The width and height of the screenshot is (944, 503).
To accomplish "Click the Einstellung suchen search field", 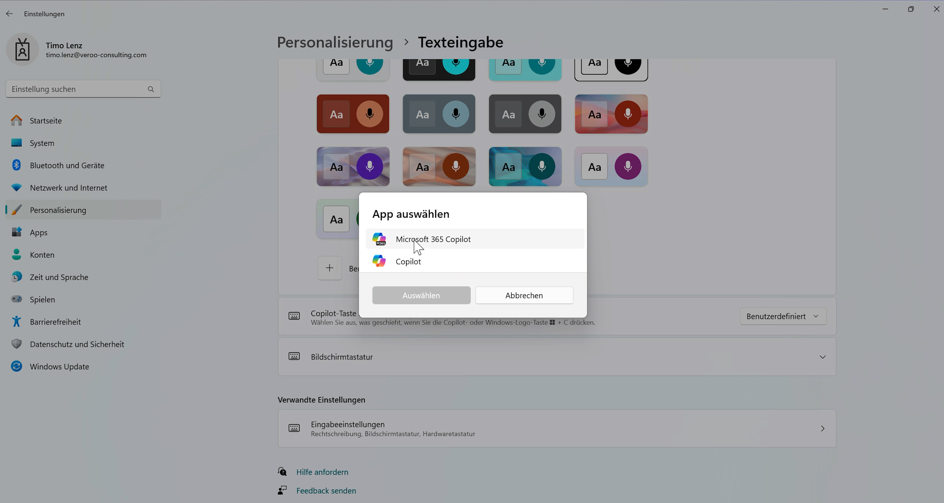I will [x=75, y=89].
